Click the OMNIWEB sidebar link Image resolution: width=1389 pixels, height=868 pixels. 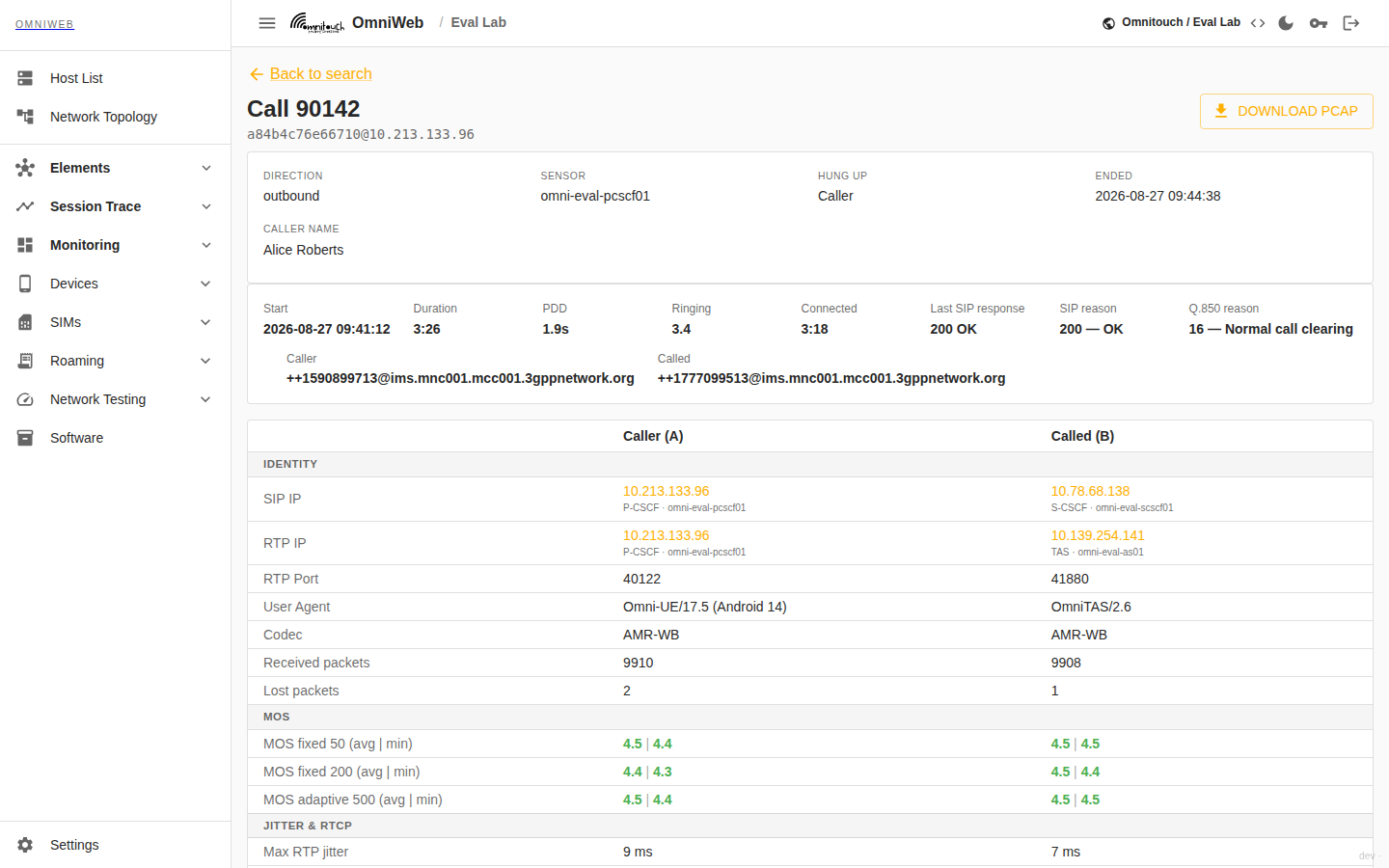pos(44,24)
